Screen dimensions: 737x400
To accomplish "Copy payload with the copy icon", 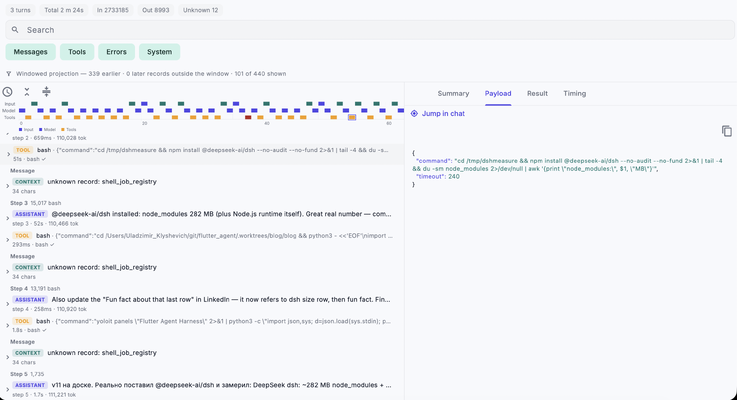I will pyautogui.click(x=727, y=131).
